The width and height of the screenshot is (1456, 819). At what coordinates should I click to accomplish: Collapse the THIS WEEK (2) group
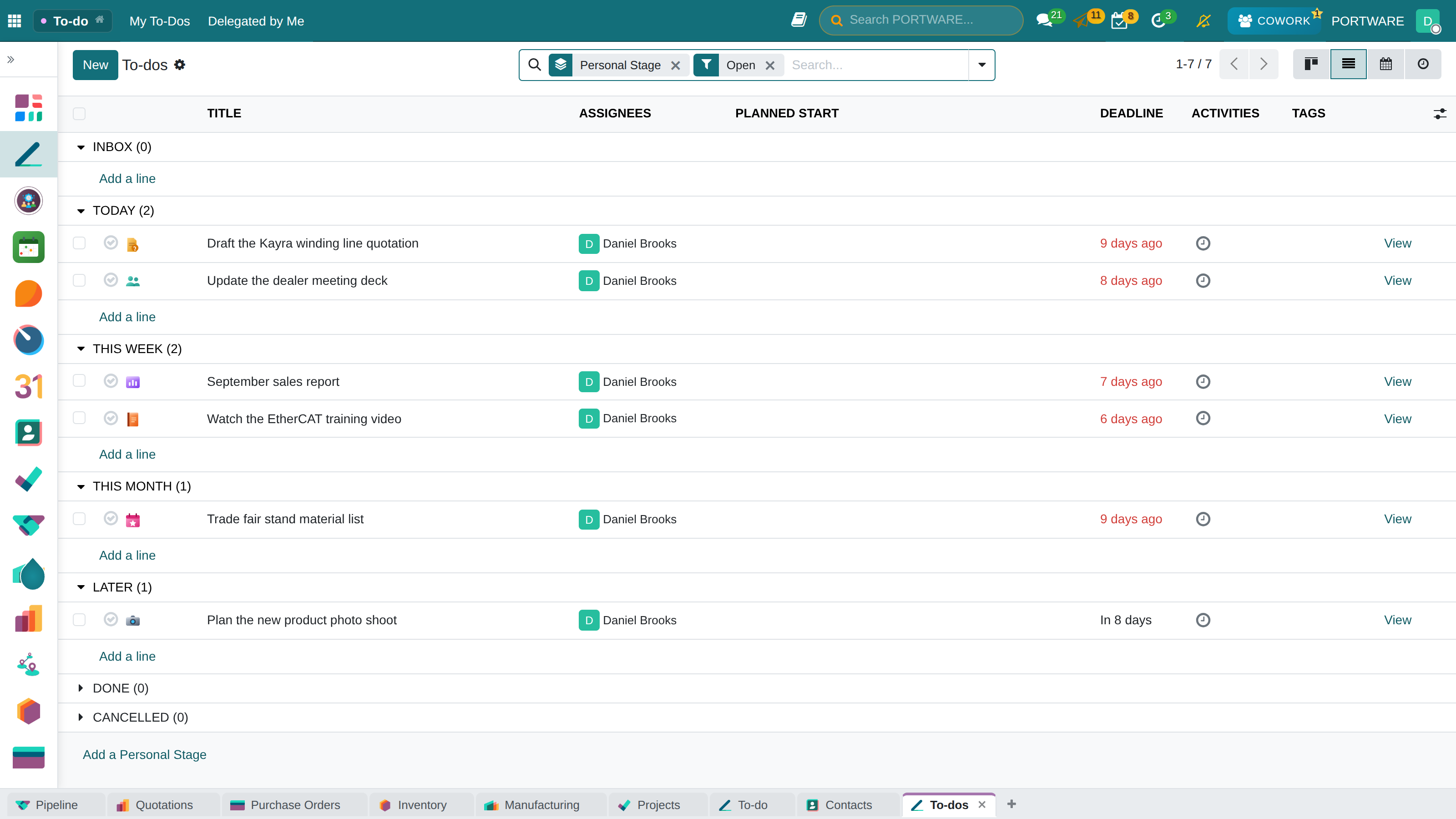click(x=81, y=349)
